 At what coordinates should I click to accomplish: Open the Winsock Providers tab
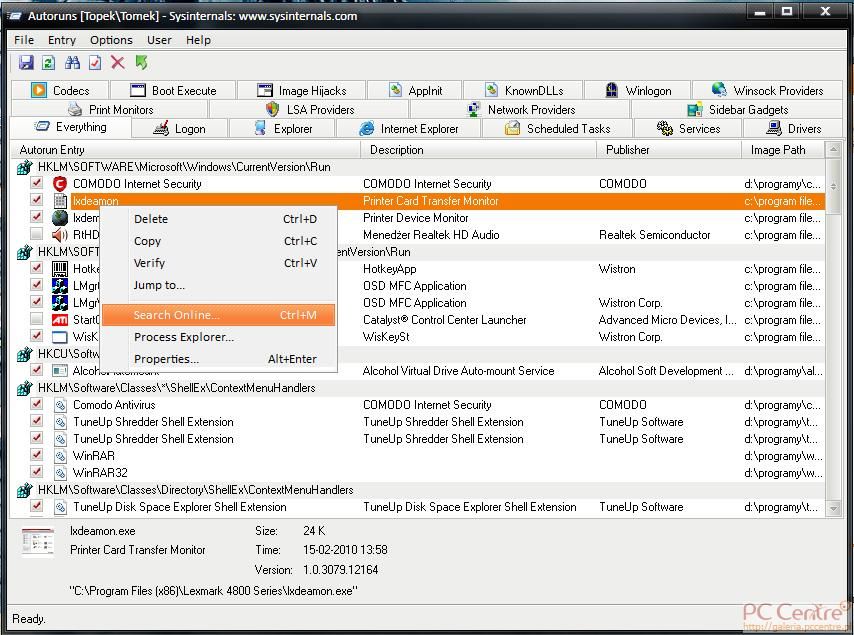point(767,90)
